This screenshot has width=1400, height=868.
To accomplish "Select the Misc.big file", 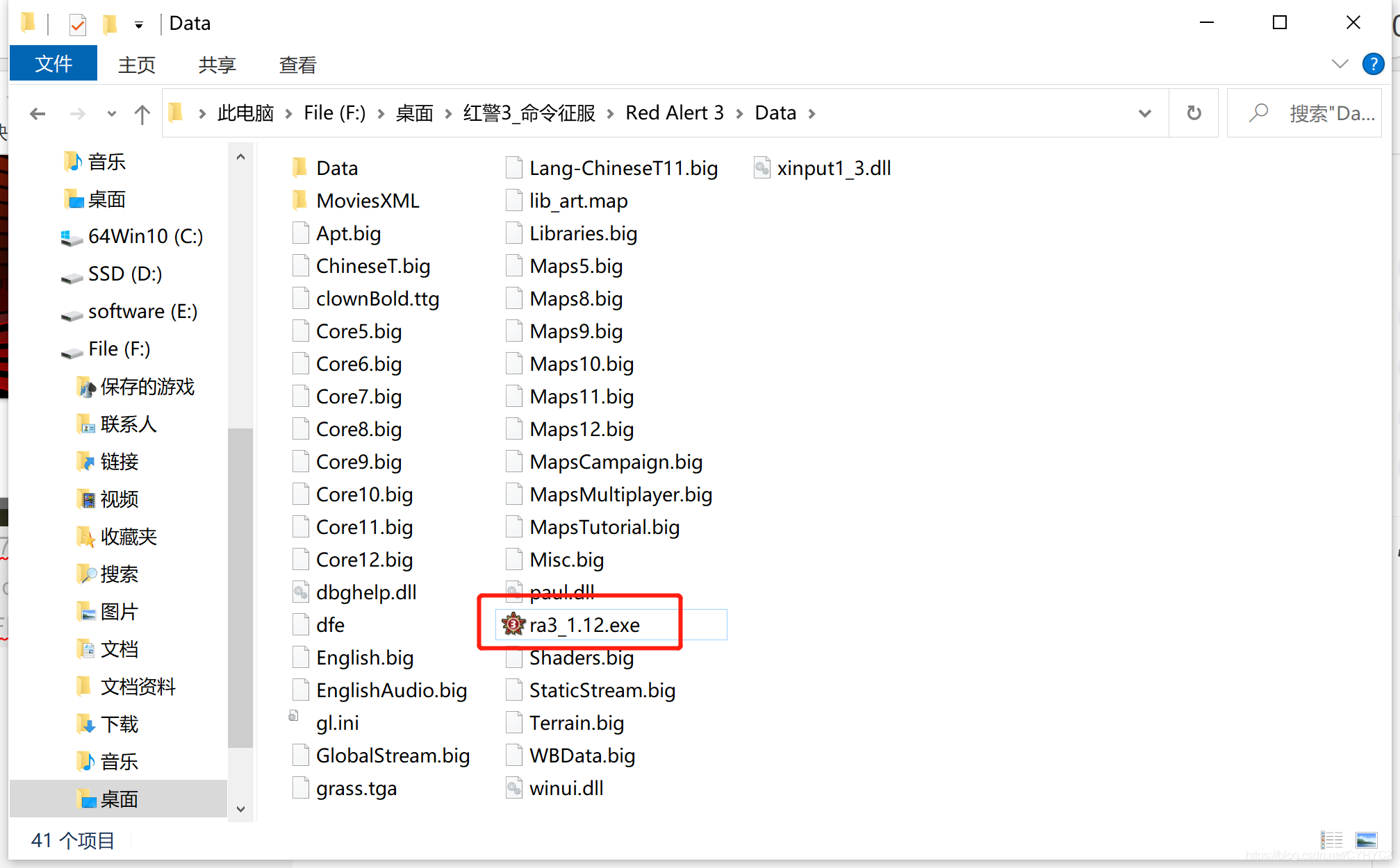I will coord(555,560).
